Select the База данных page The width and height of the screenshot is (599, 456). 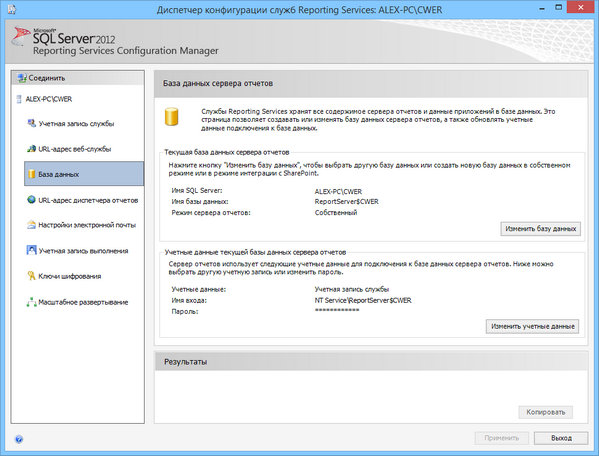pos(84,174)
